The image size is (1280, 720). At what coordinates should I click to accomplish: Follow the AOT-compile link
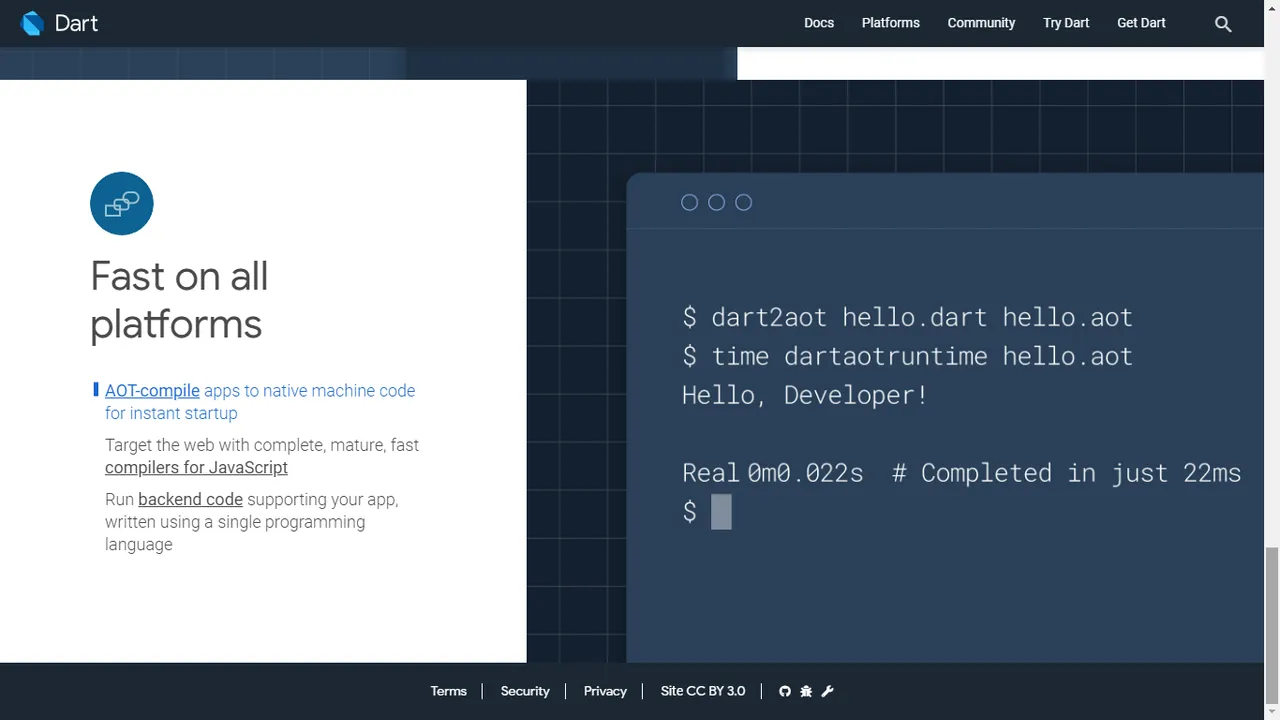click(152, 391)
